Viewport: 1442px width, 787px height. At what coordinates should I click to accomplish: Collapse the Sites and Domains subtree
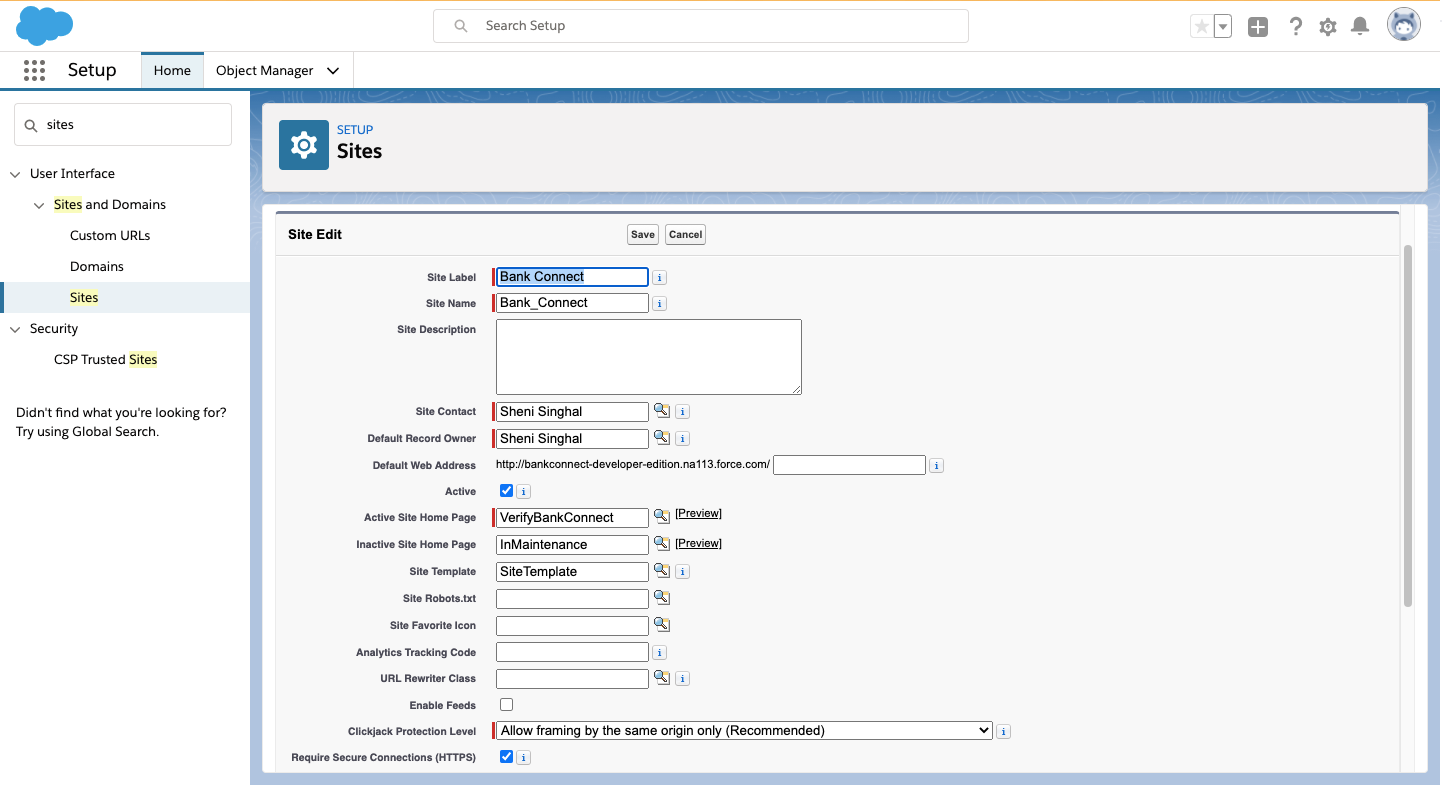coord(39,205)
